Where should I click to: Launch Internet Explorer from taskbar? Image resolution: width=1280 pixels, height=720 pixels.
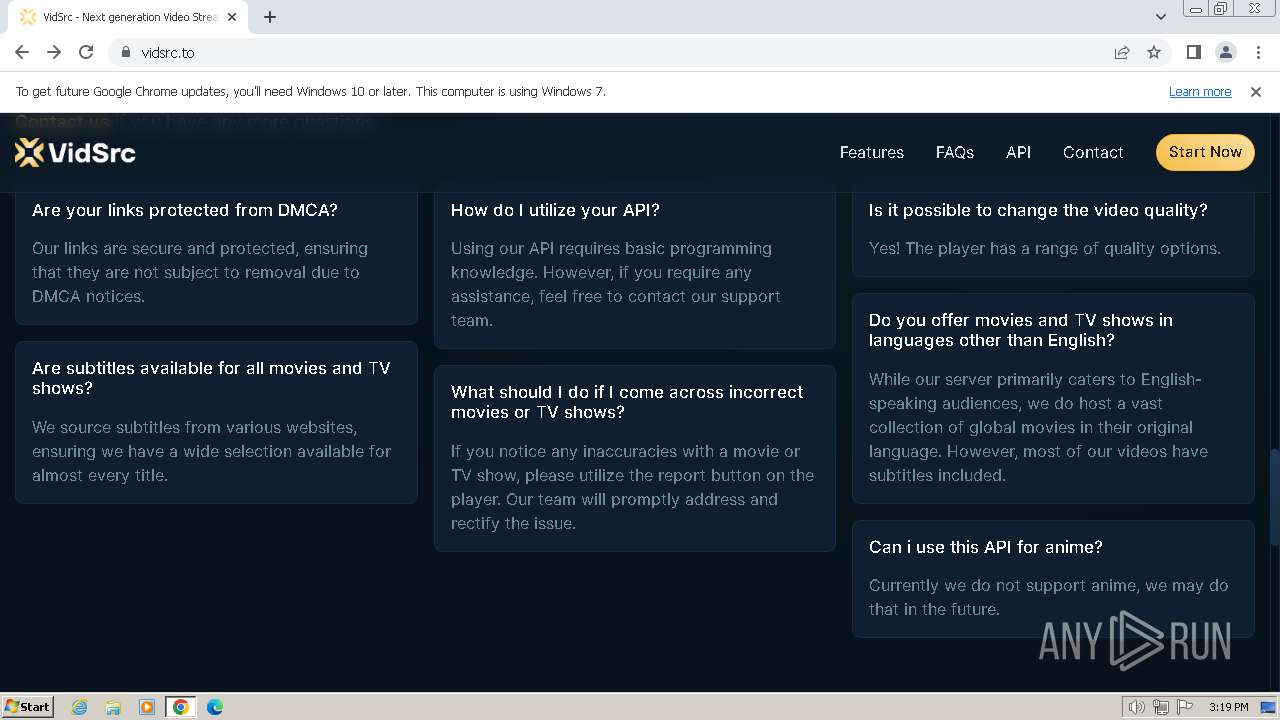(80, 707)
